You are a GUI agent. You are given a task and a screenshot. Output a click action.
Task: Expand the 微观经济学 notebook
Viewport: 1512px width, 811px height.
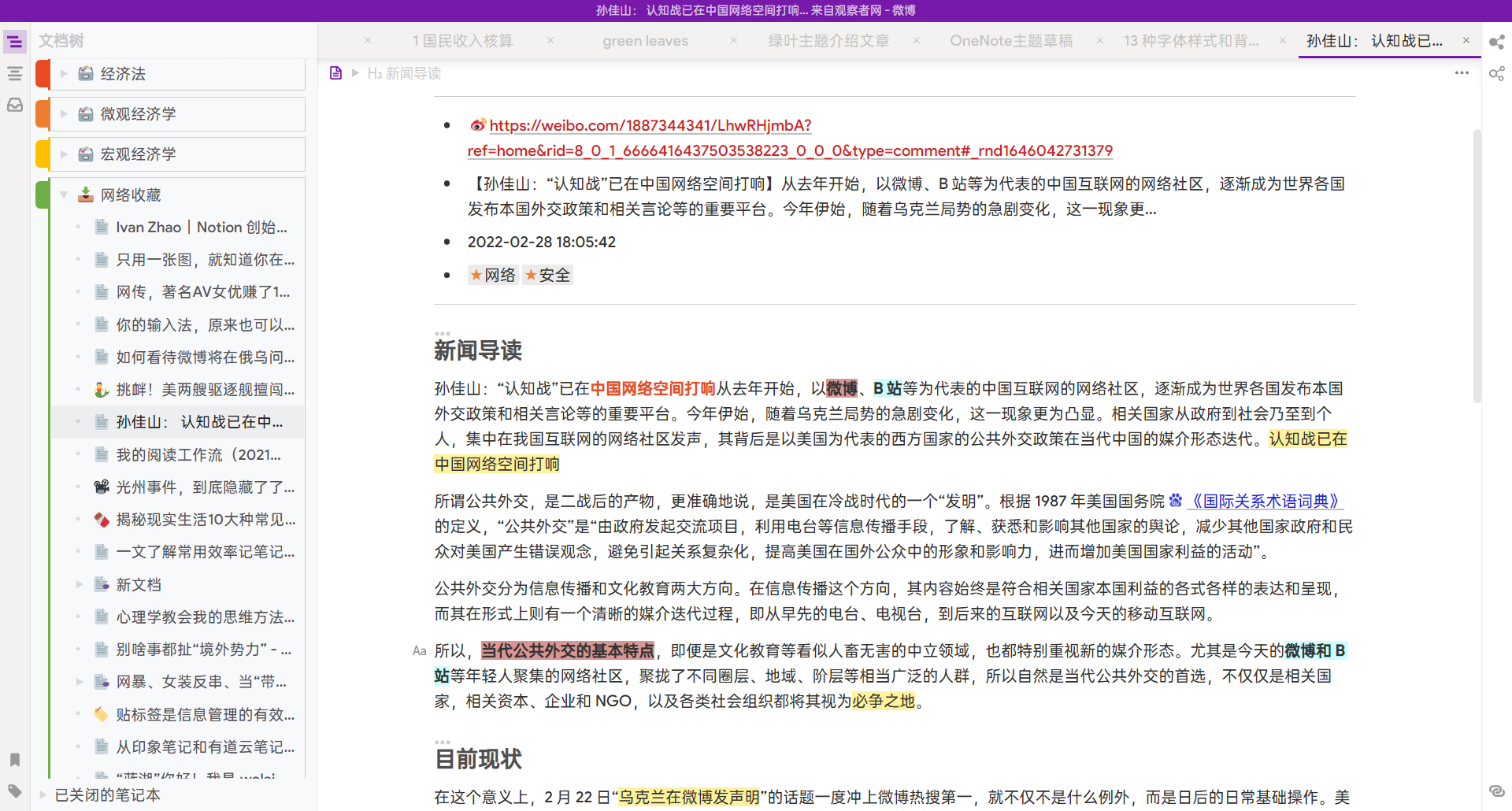pyautogui.click(x=64, y=114)
